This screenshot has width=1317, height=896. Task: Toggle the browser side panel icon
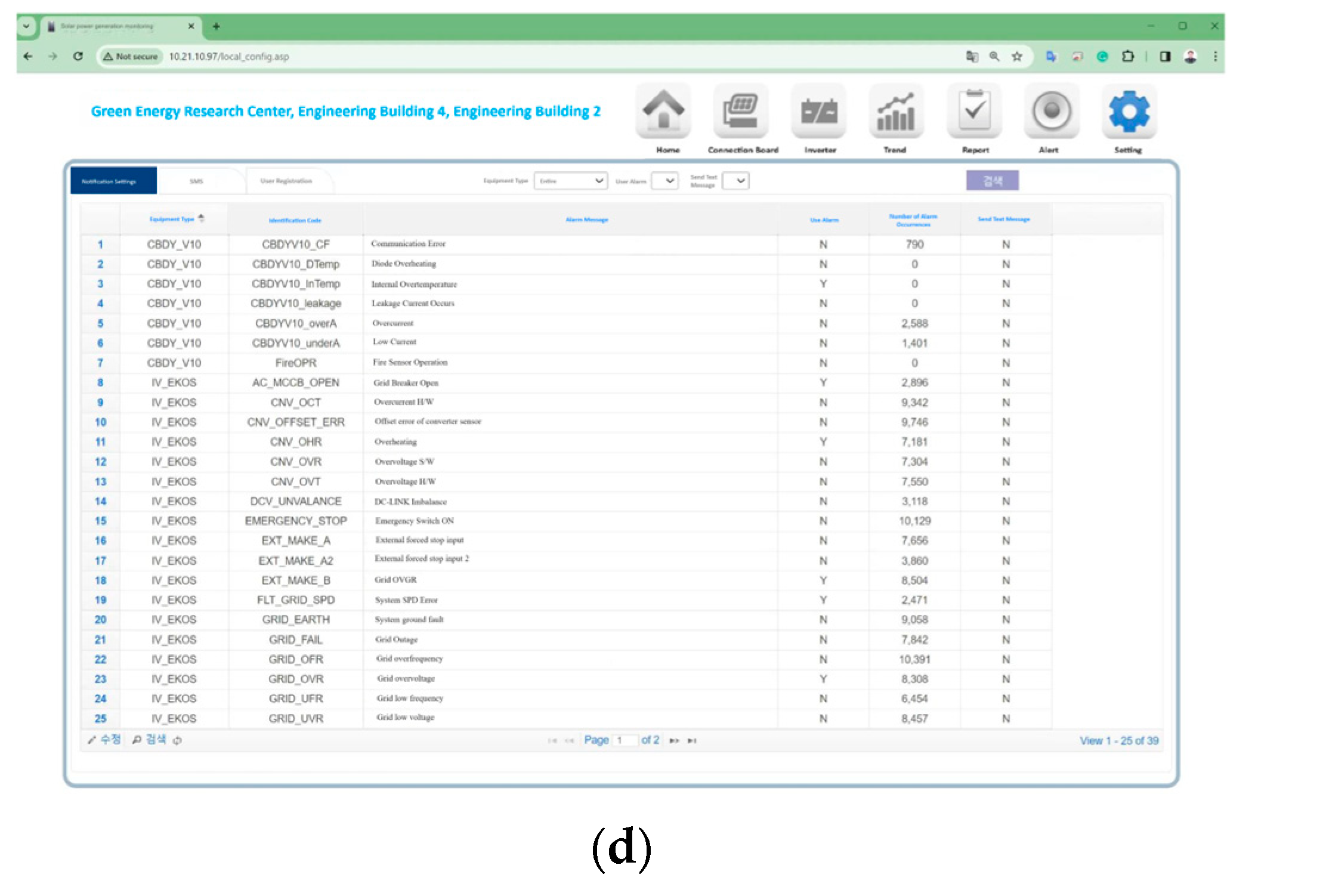pos(1165,57)
